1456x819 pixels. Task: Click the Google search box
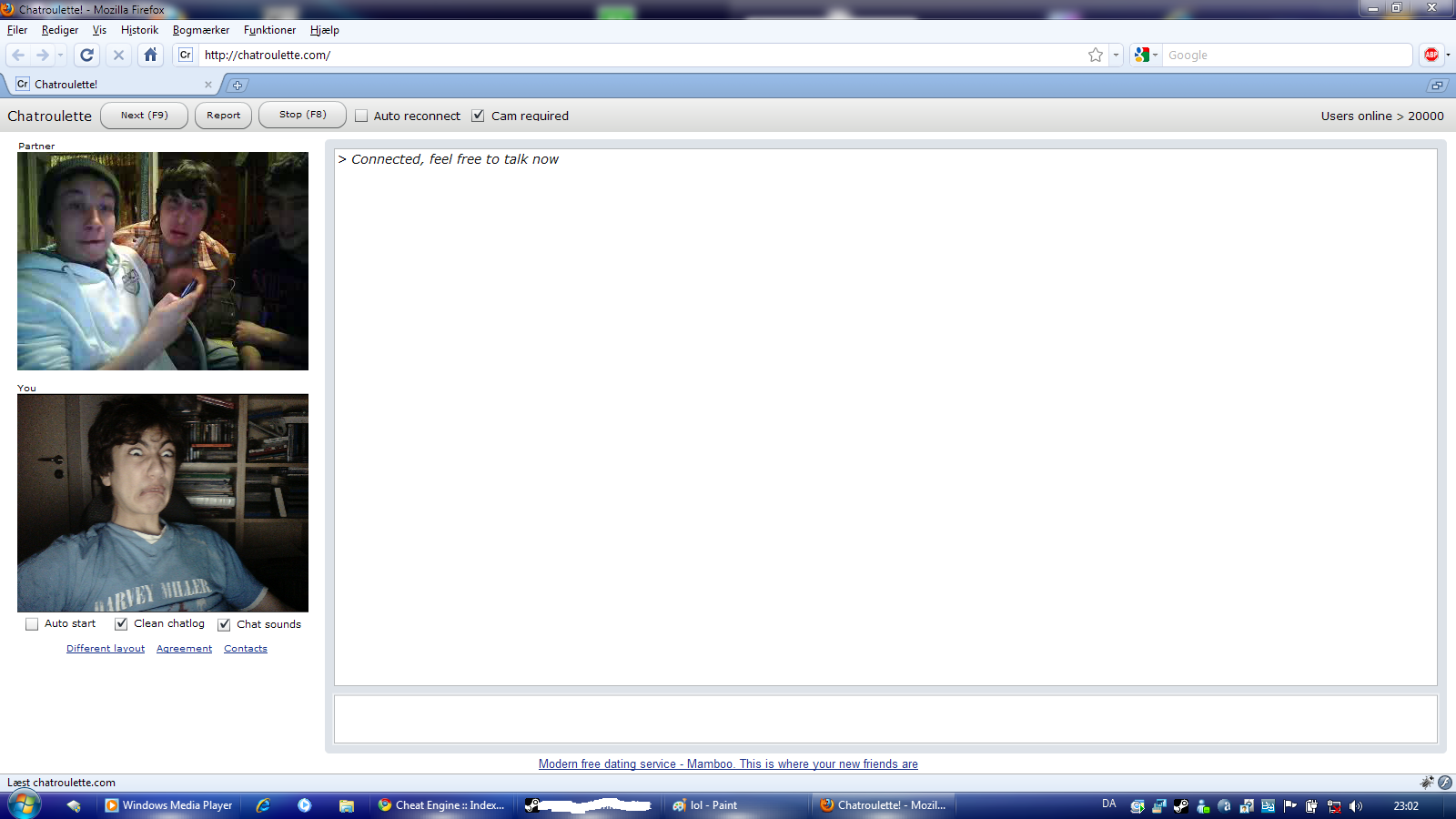1287,55
